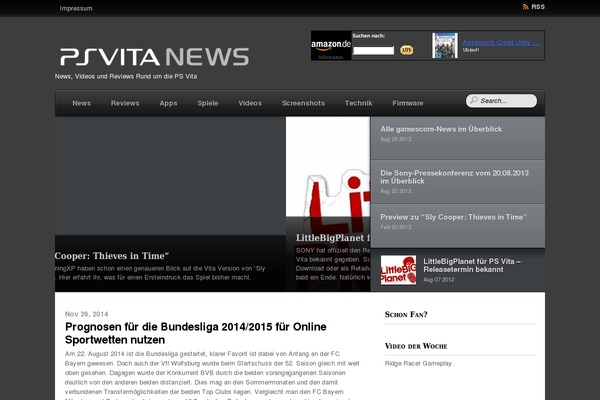The image size is (600, 400).
Task: Click the 'Video der Woche' sidebar heading
Action: pos(416,346)
